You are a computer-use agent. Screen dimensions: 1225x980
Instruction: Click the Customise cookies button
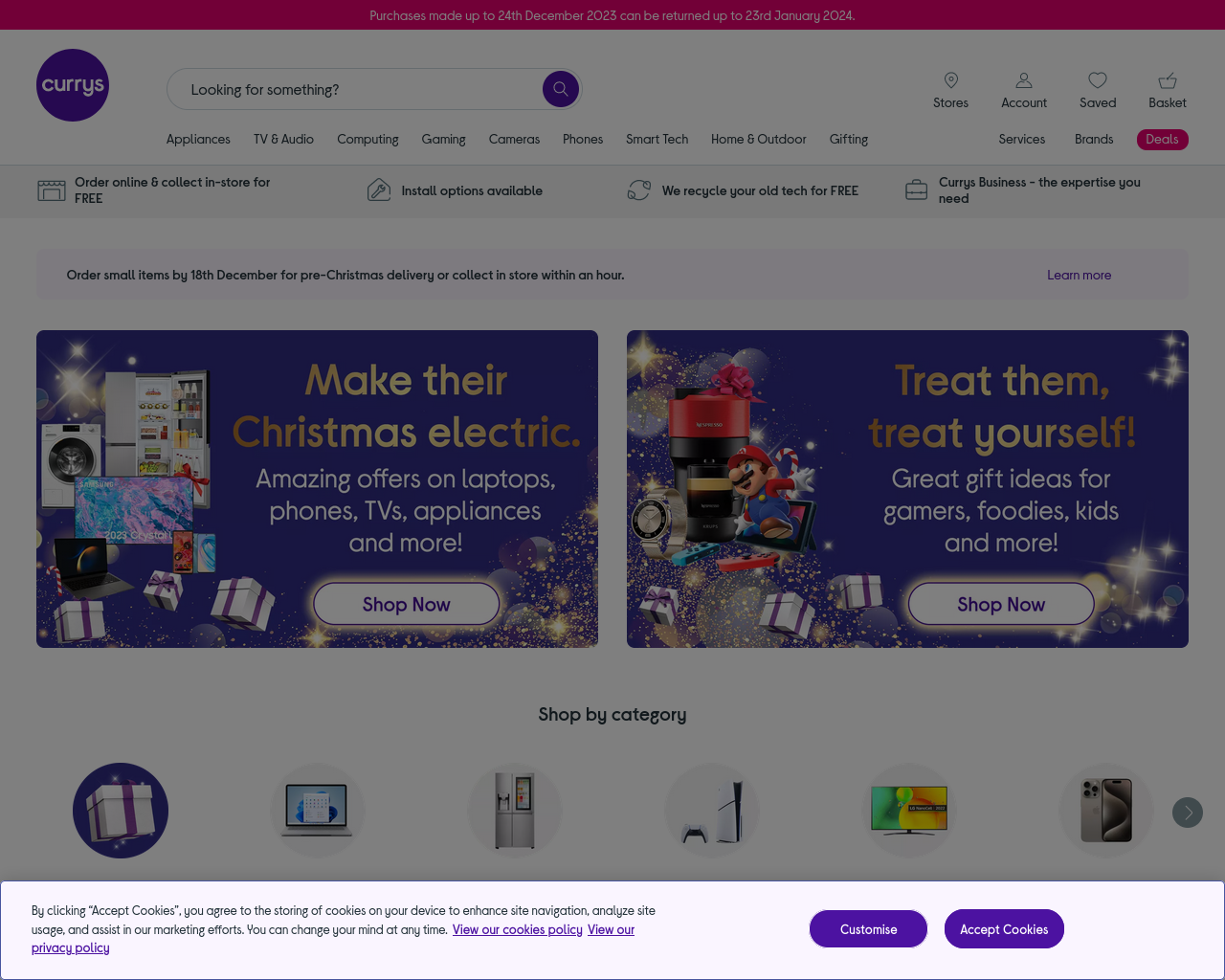868,929
